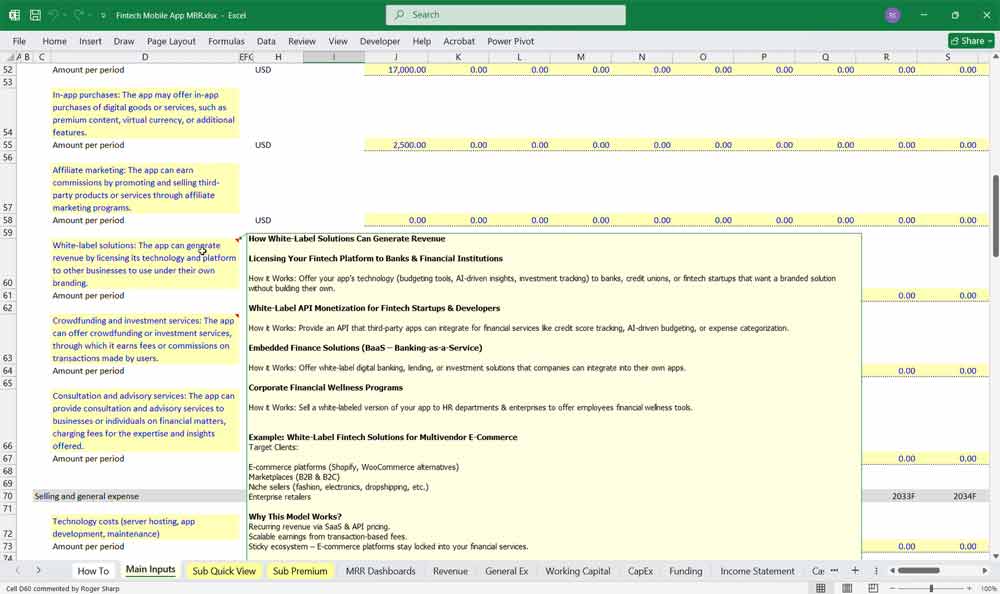Click the Save icon in title bar
1000x594 pixels.
click(35, 15)
